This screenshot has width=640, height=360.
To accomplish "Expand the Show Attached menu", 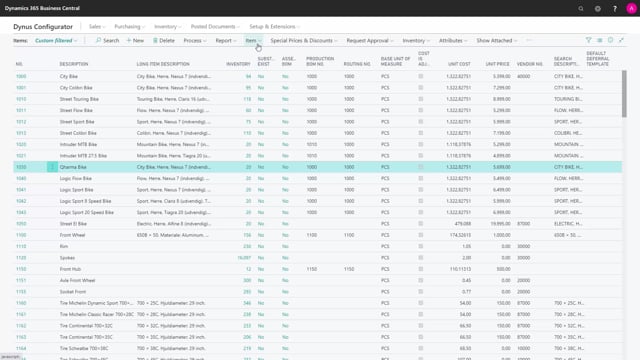I will [497, 40].
